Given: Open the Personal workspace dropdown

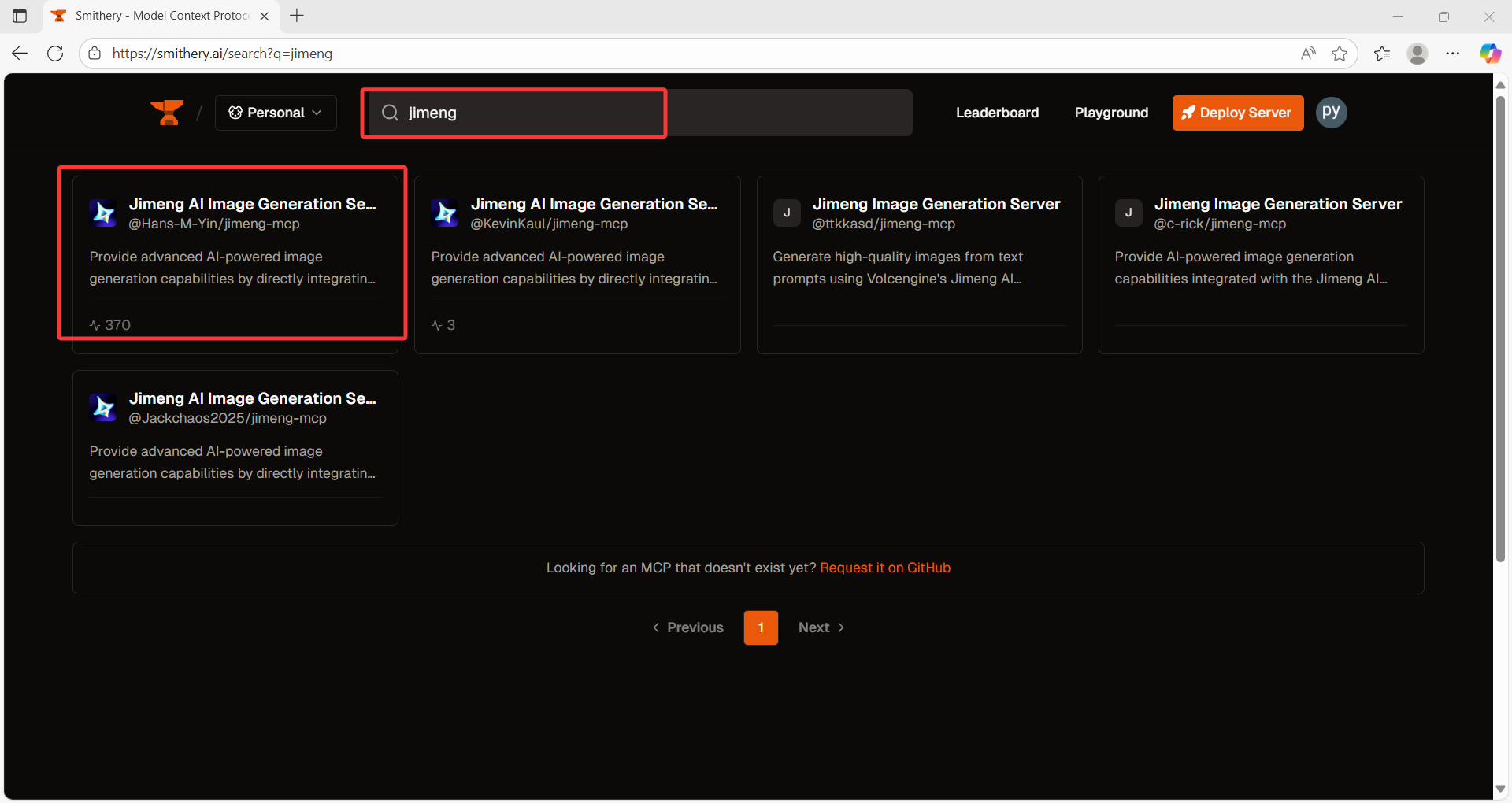Looking at the screenshot, I should coord(276,113).
